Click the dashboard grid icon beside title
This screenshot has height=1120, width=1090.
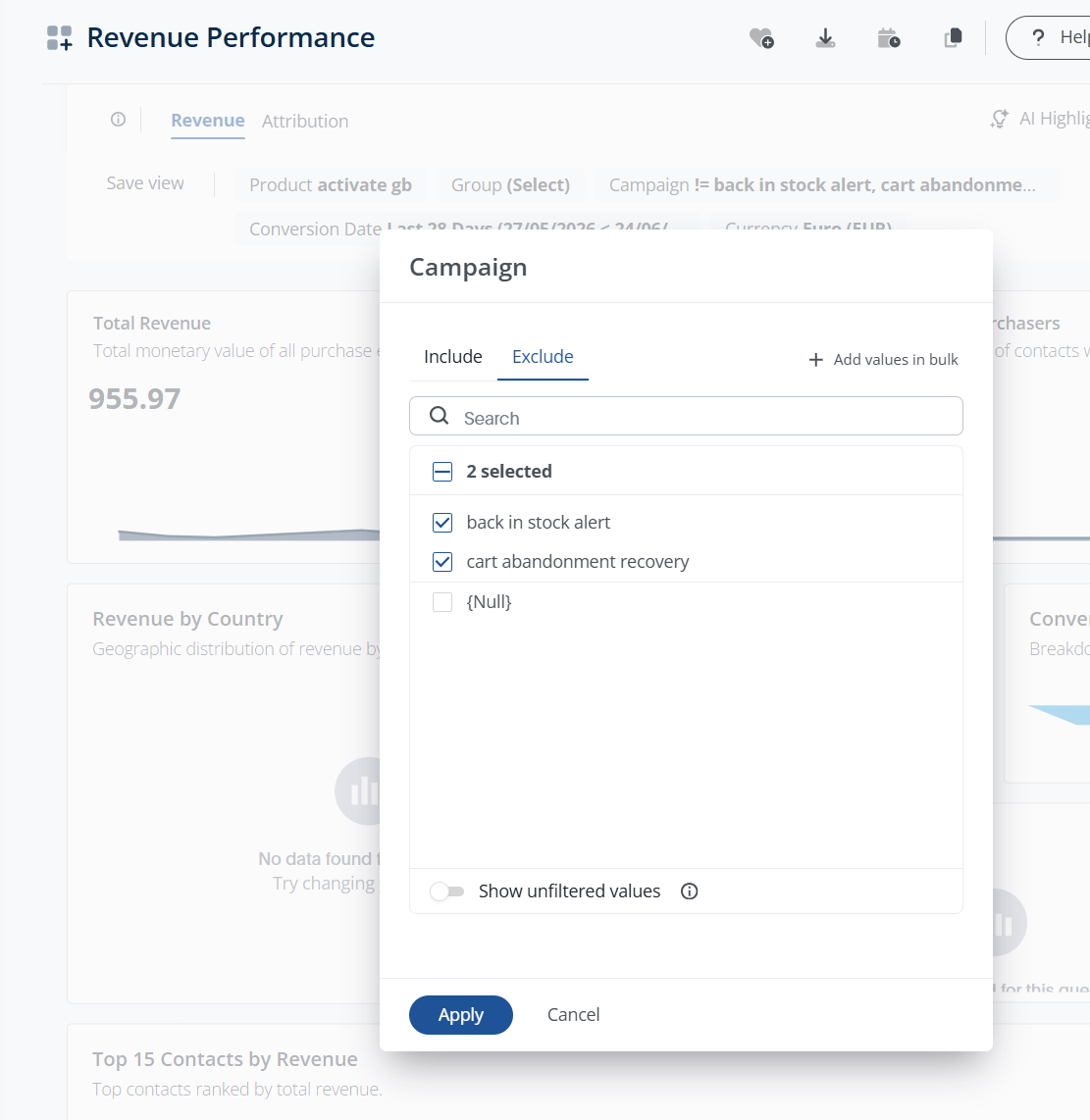click(59, 38)
